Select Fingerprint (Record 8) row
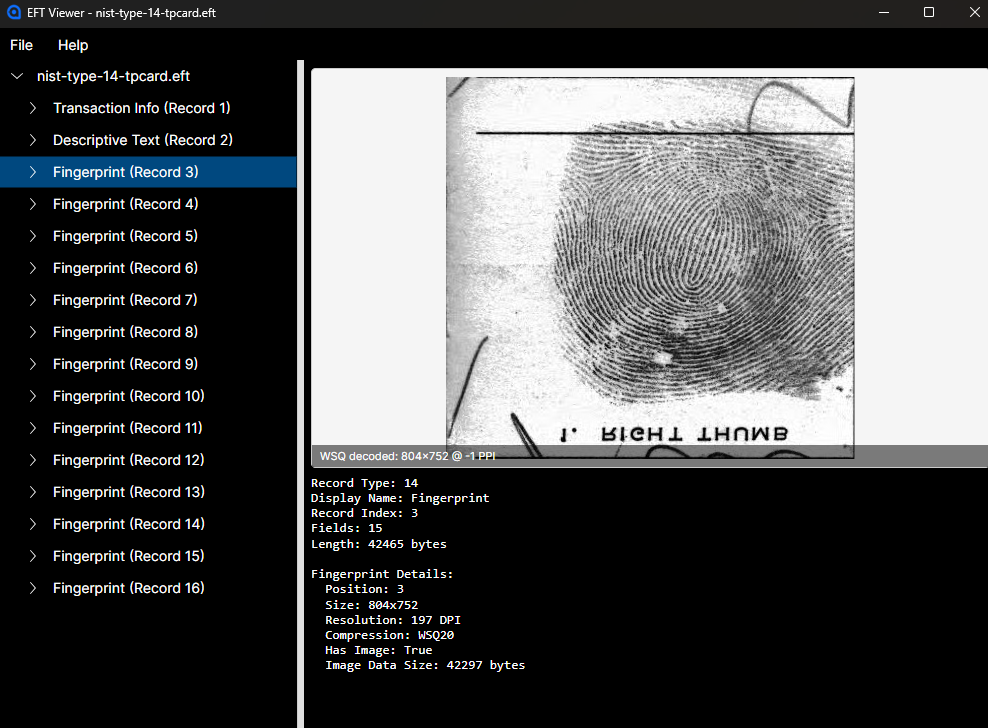This screenshot has width=988, height=728. tap(148, 332)
